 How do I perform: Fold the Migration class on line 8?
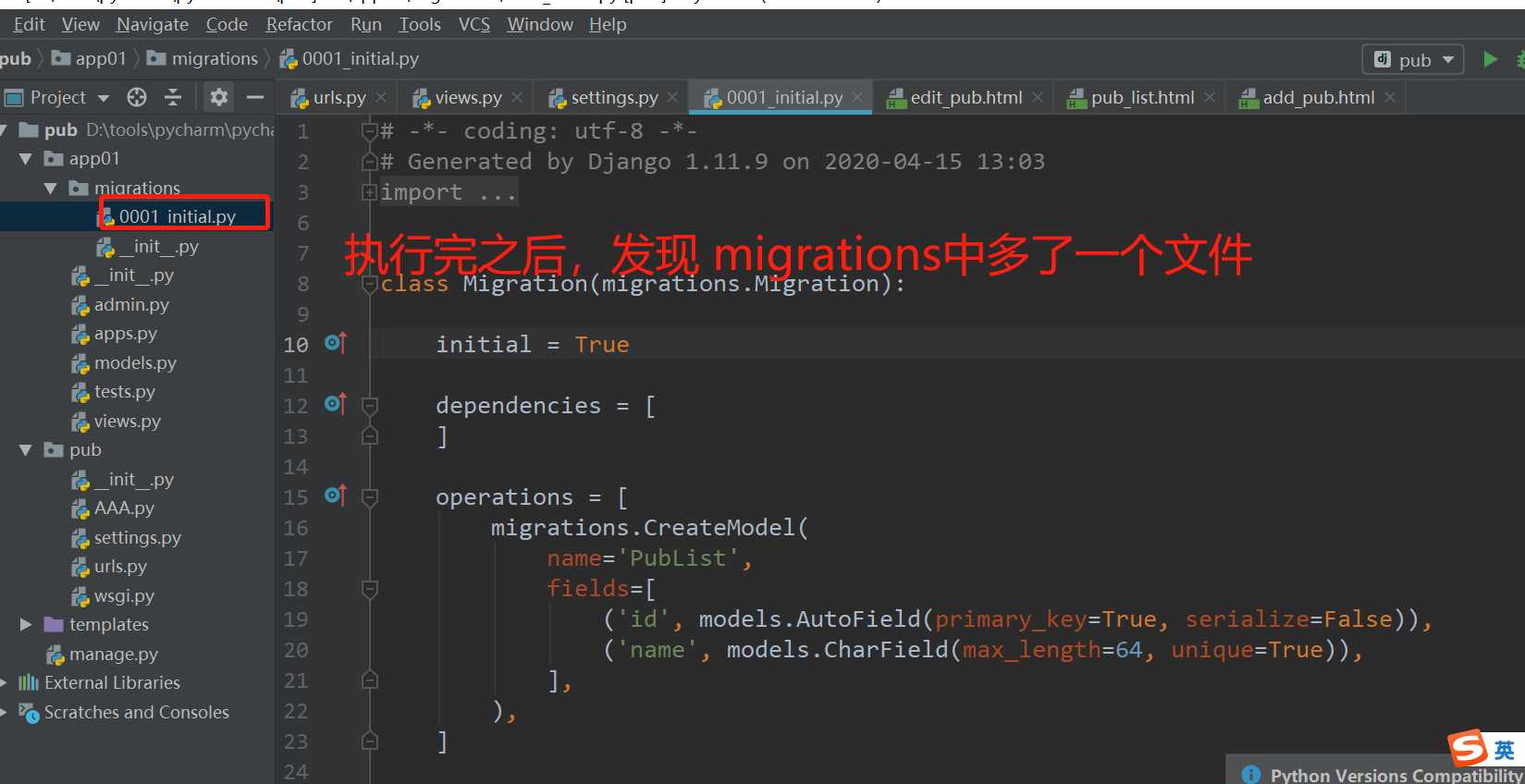[x=369, y=284]
